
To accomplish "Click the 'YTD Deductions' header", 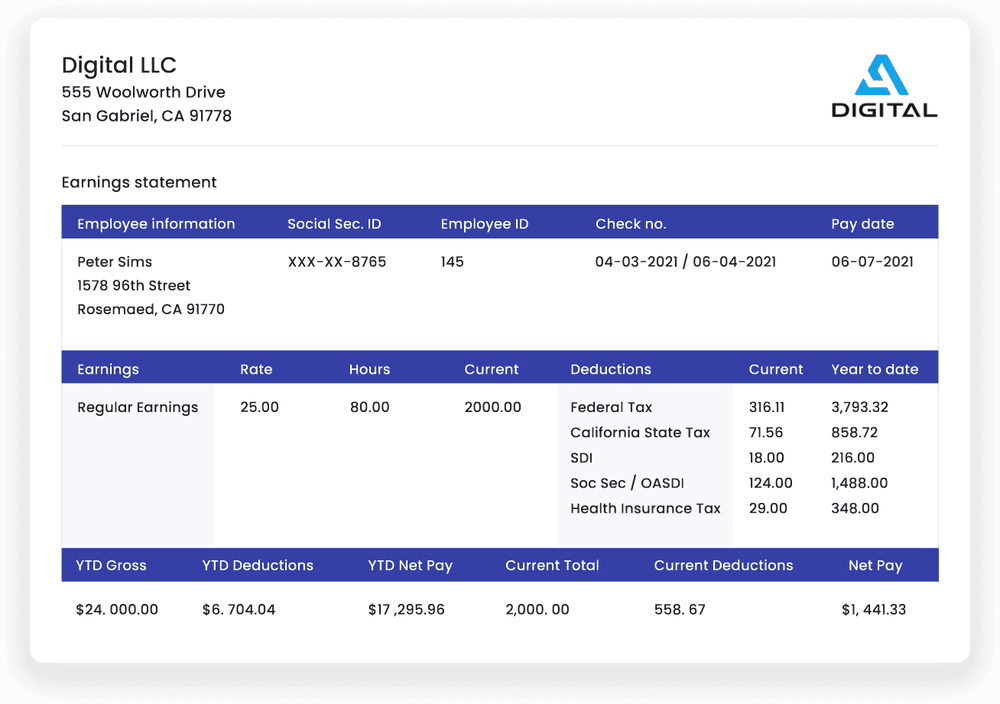I will (x=258, y=566).
